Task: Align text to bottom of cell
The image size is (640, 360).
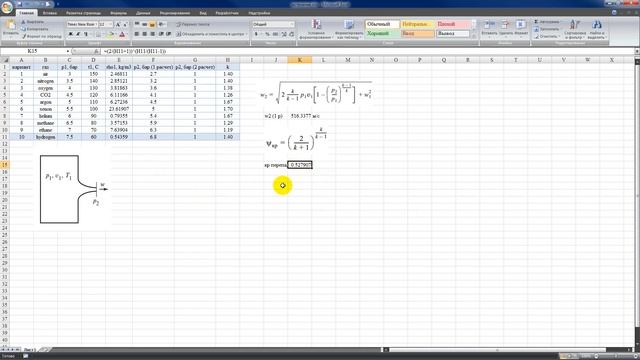Action: [x=152, y=24]
